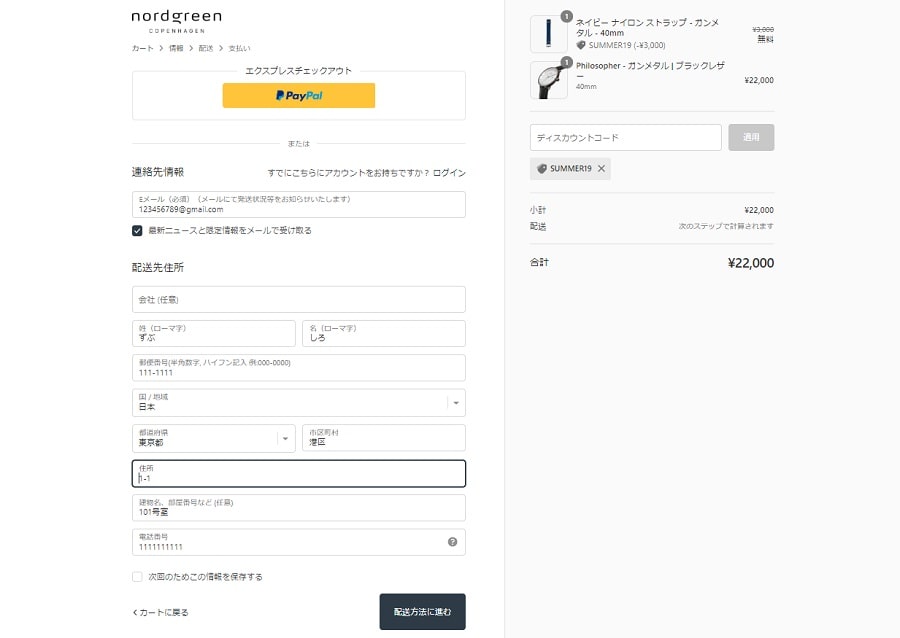Select the 配送 breadcrumb step
The height and width of the screenshot is (638, 900).
point(205,48)
